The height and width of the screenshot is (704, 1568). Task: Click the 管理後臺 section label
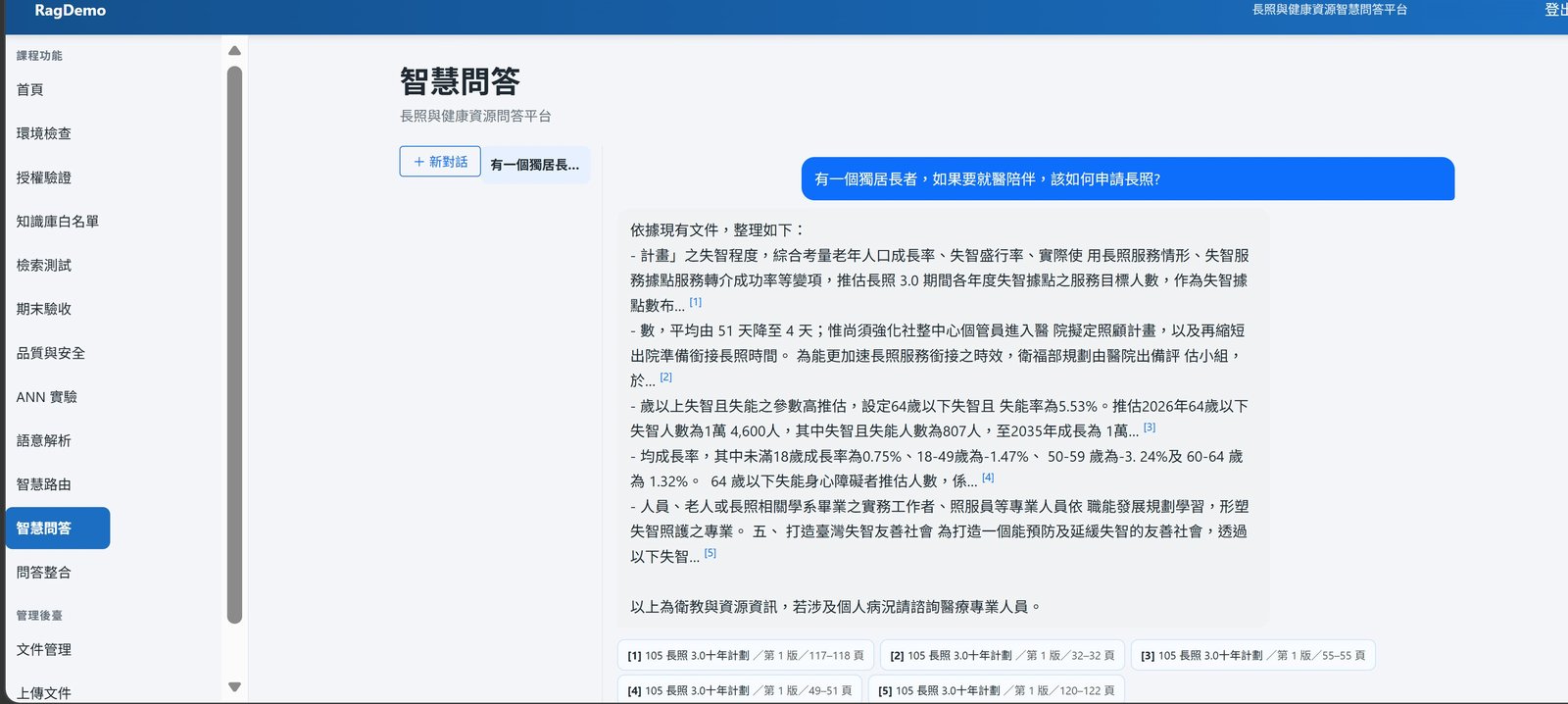coord(39,616)
